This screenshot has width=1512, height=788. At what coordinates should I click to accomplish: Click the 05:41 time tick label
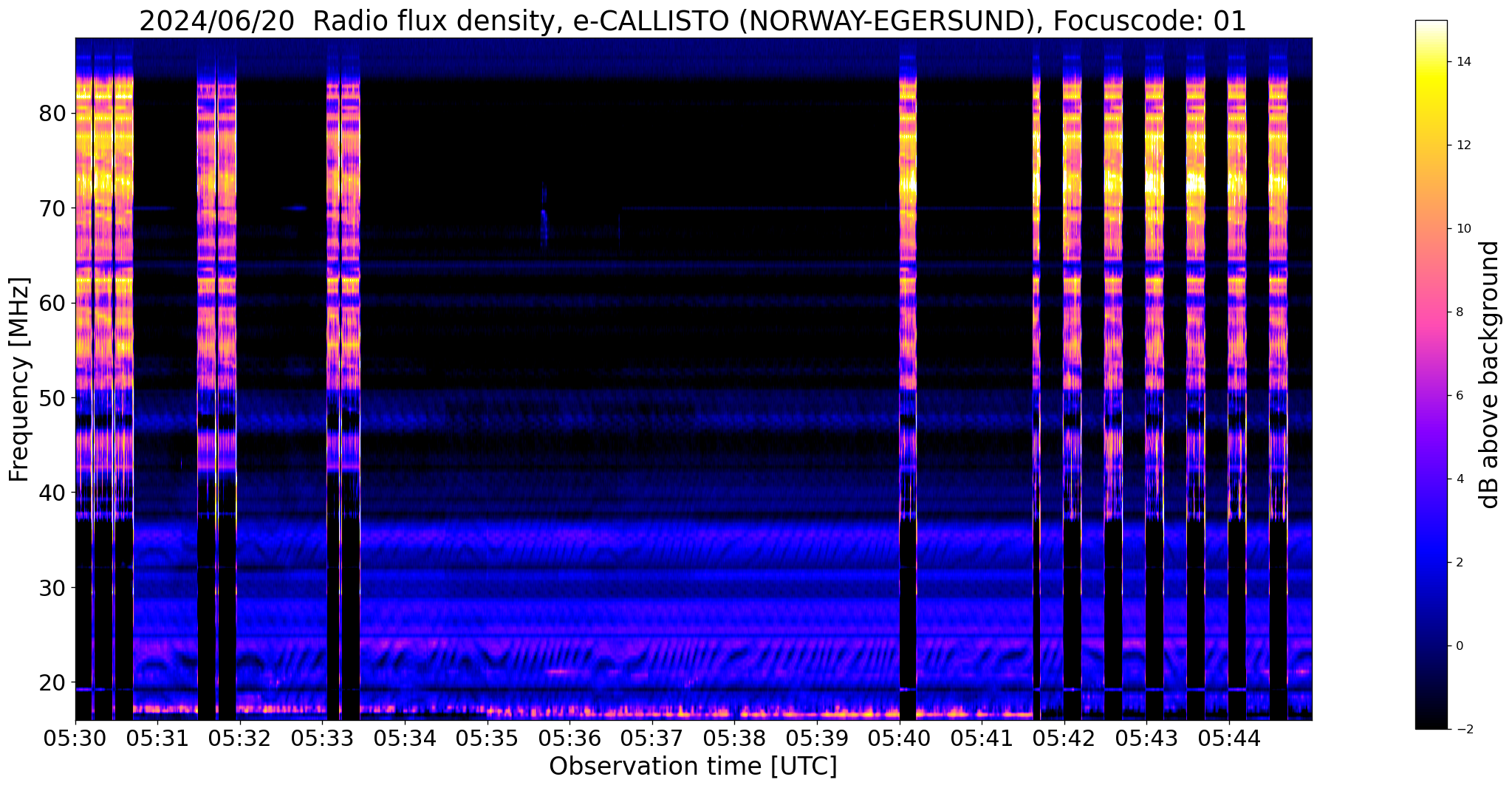click(x=982, y=738)
